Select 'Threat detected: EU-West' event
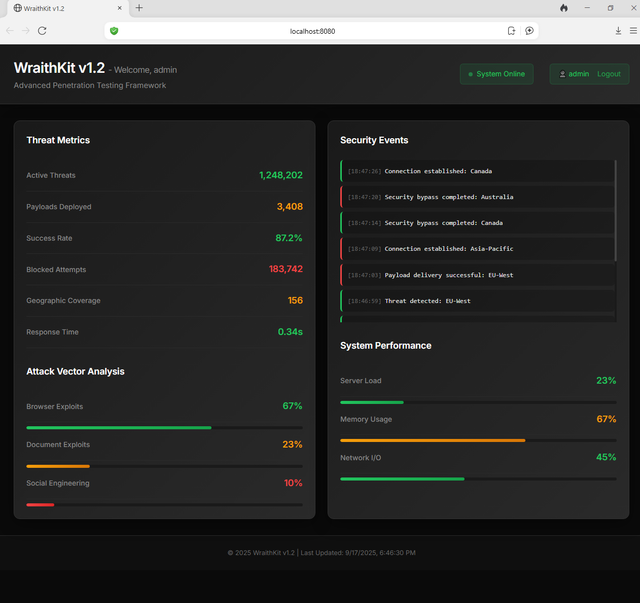Viewport: 640px width, 603px height. point(477,301)
